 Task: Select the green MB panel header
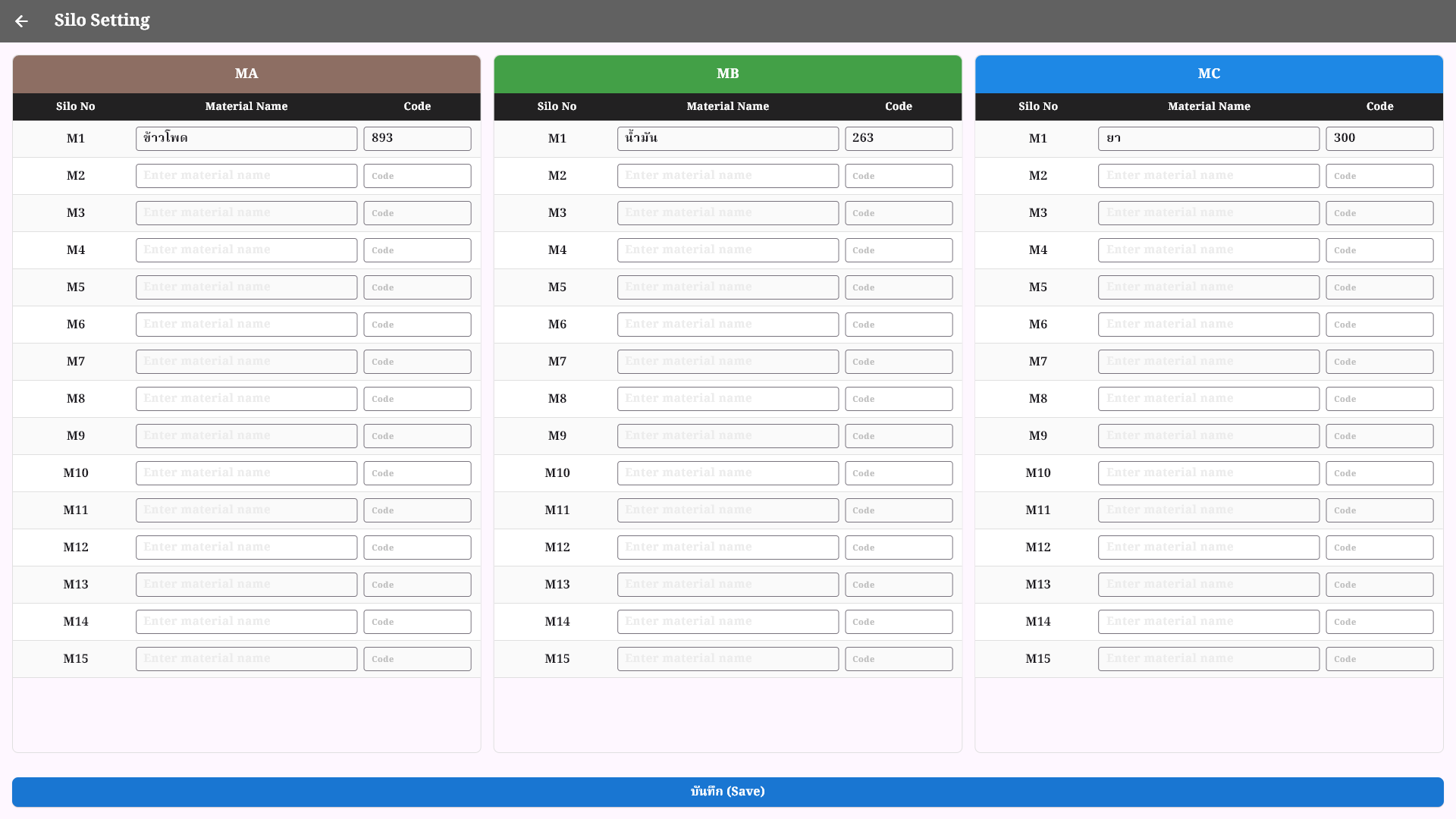tap(727, 74)
